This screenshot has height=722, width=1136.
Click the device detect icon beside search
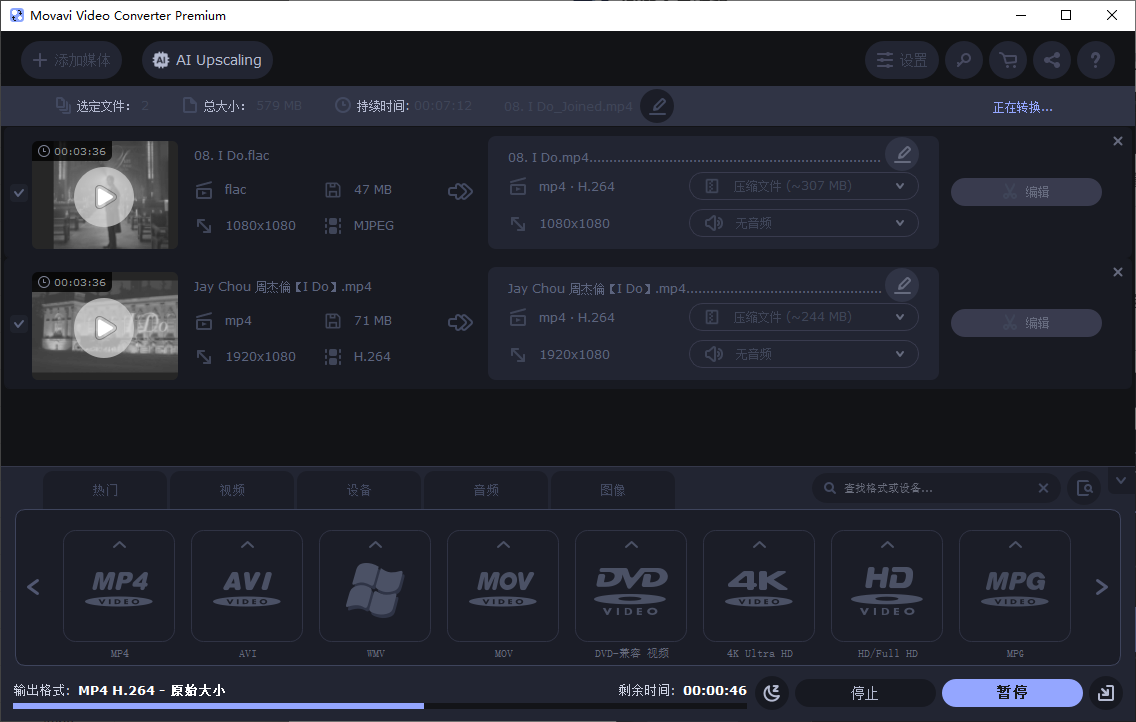(x=1085, y=488)
